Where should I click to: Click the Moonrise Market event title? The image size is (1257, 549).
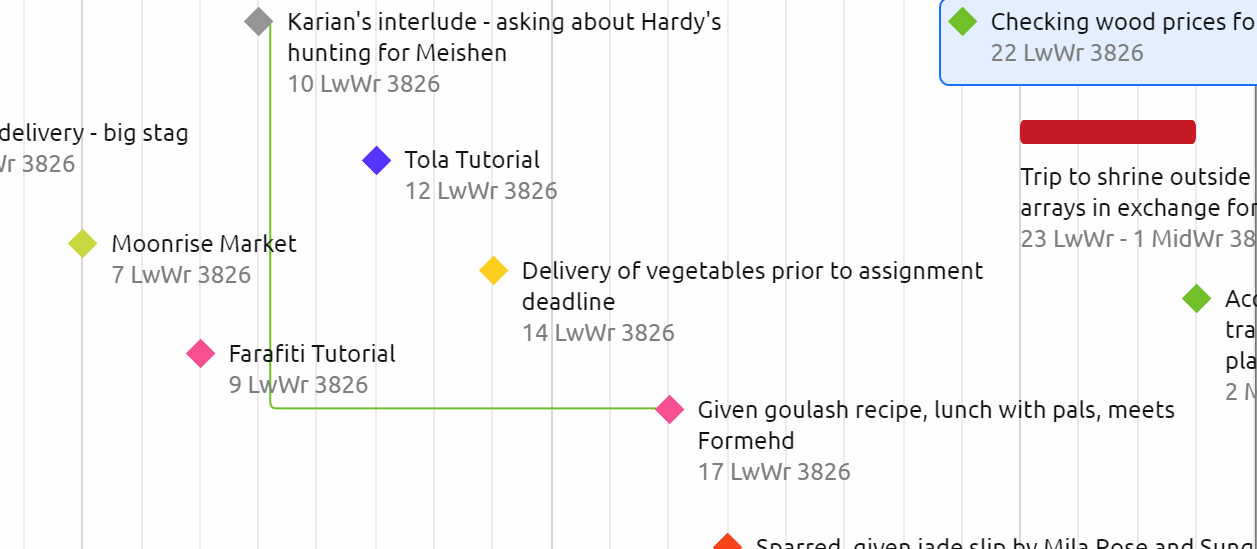[204, 243]
